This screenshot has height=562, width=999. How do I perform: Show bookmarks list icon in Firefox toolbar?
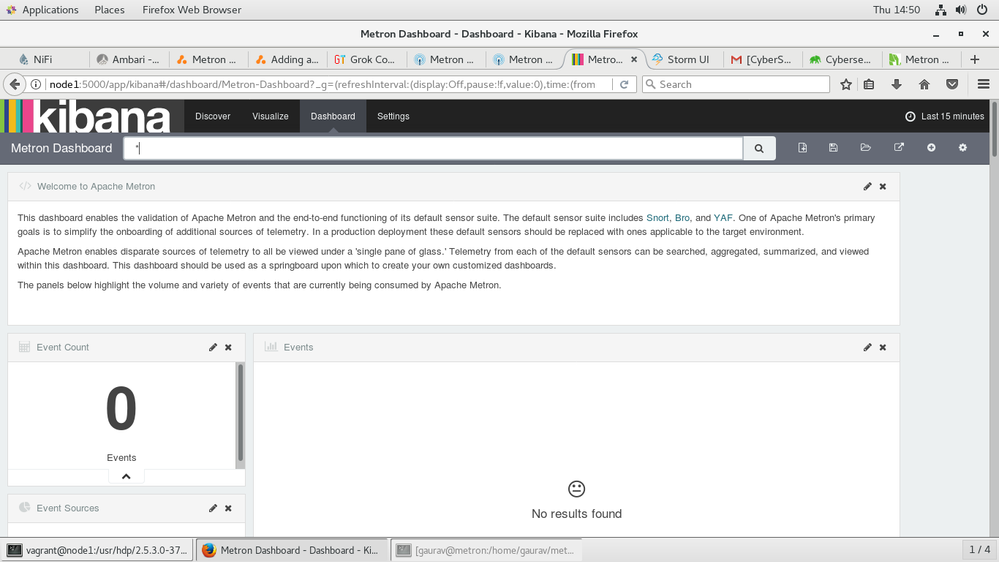[869, 84]
